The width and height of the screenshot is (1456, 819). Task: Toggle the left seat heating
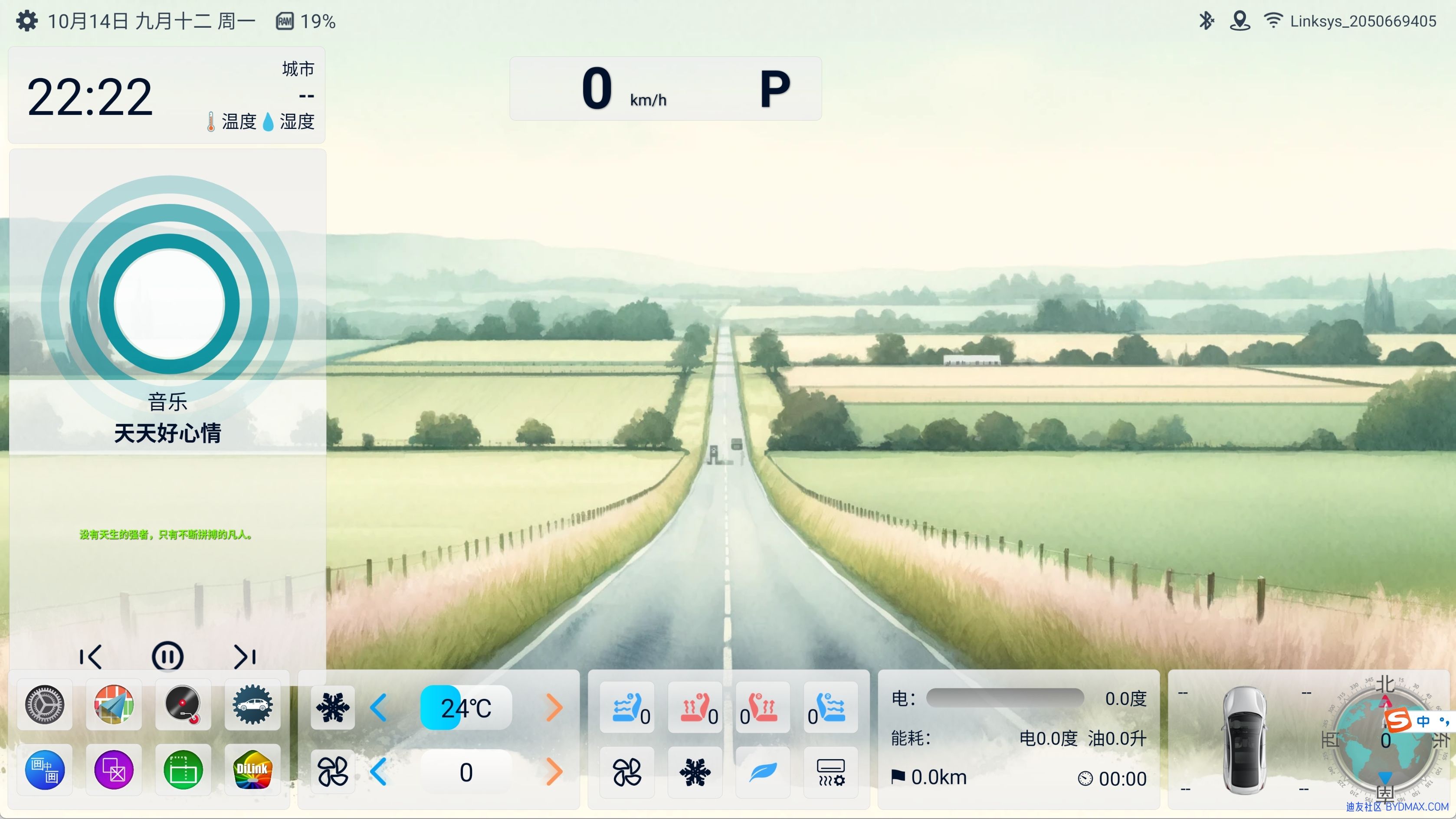pos(695,707)
